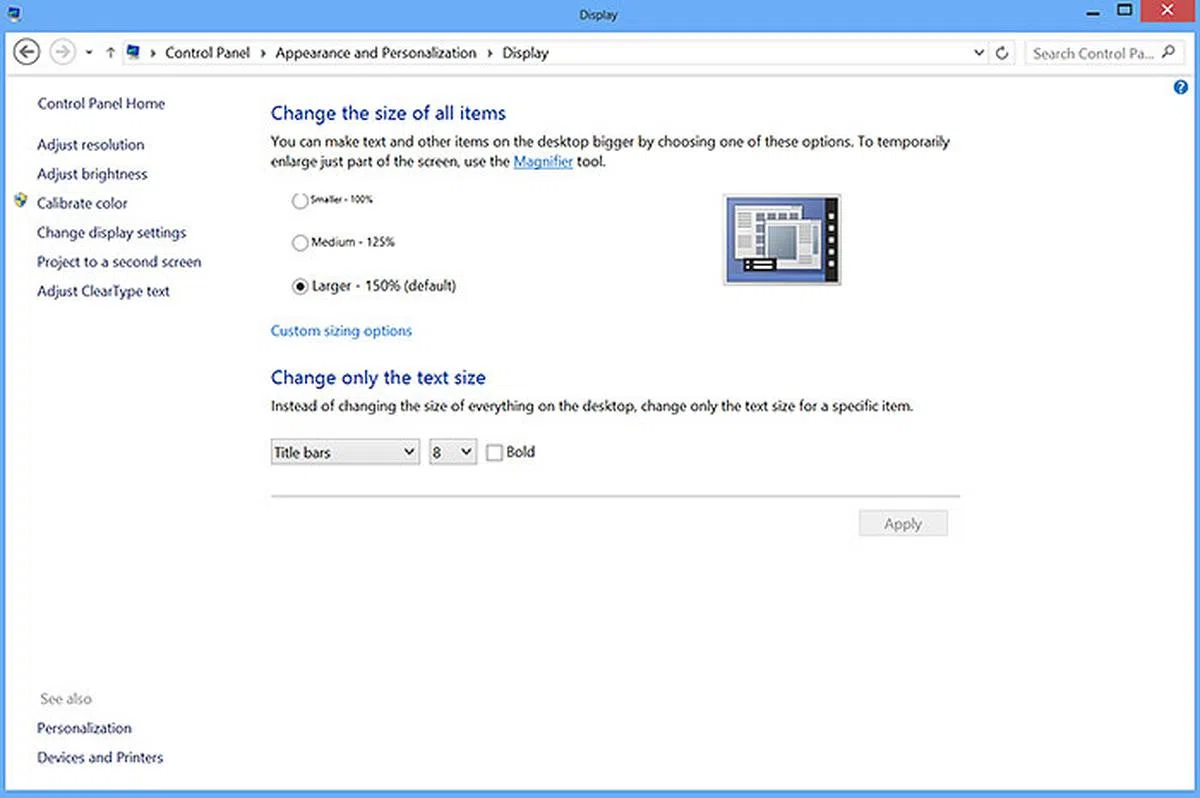Click the Refresh button in address bar
Screen dimensions: 1200x798
click(x=1003, y=53)
